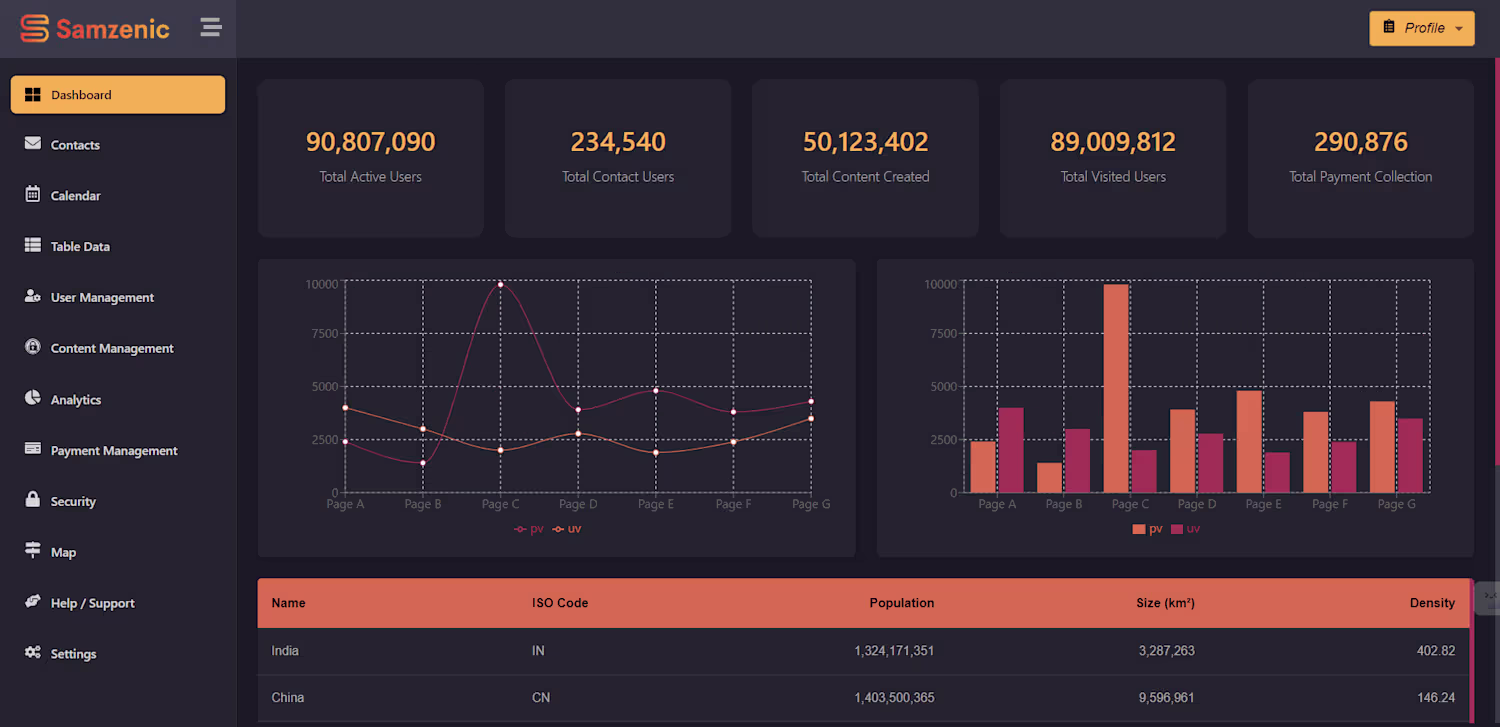Open the Settings gears icon
The image size is (1500, 727).
33,652
